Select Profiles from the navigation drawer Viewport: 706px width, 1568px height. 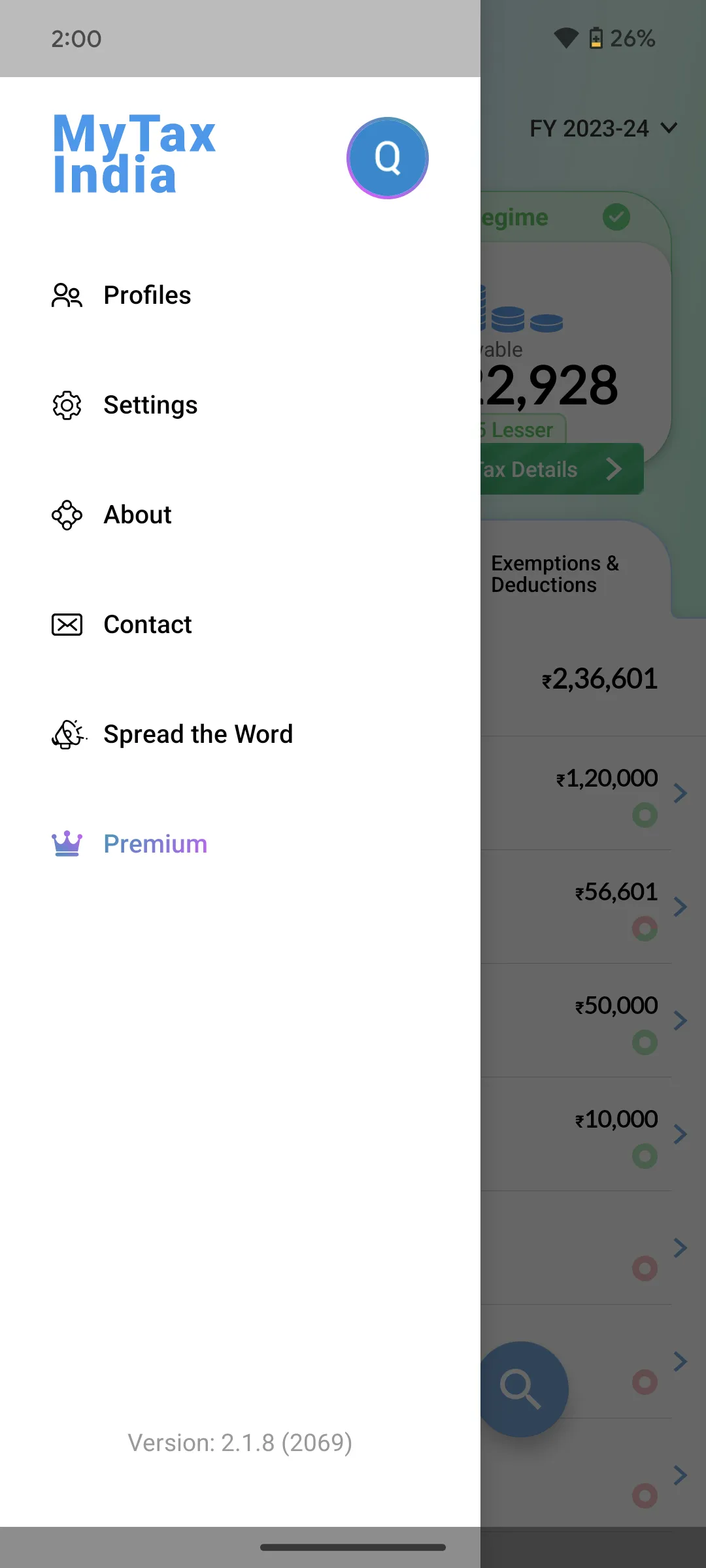[147, 296]
